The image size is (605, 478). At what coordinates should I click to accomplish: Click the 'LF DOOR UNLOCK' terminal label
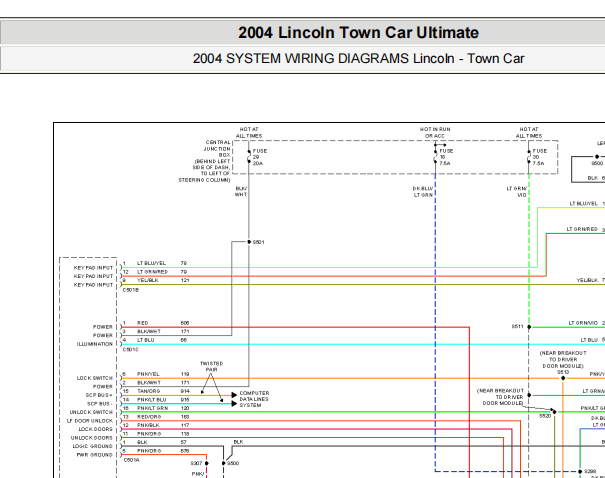[90, 421]
